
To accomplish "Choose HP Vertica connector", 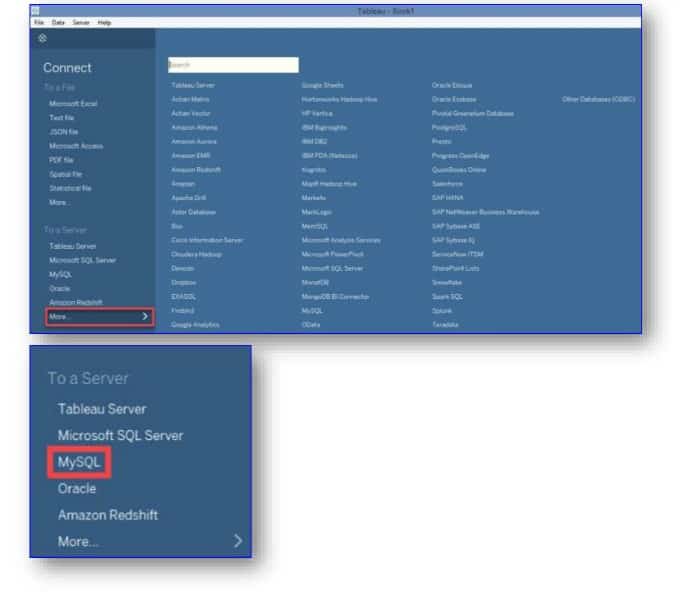I will pyautogui.click(x=317, y=114).
